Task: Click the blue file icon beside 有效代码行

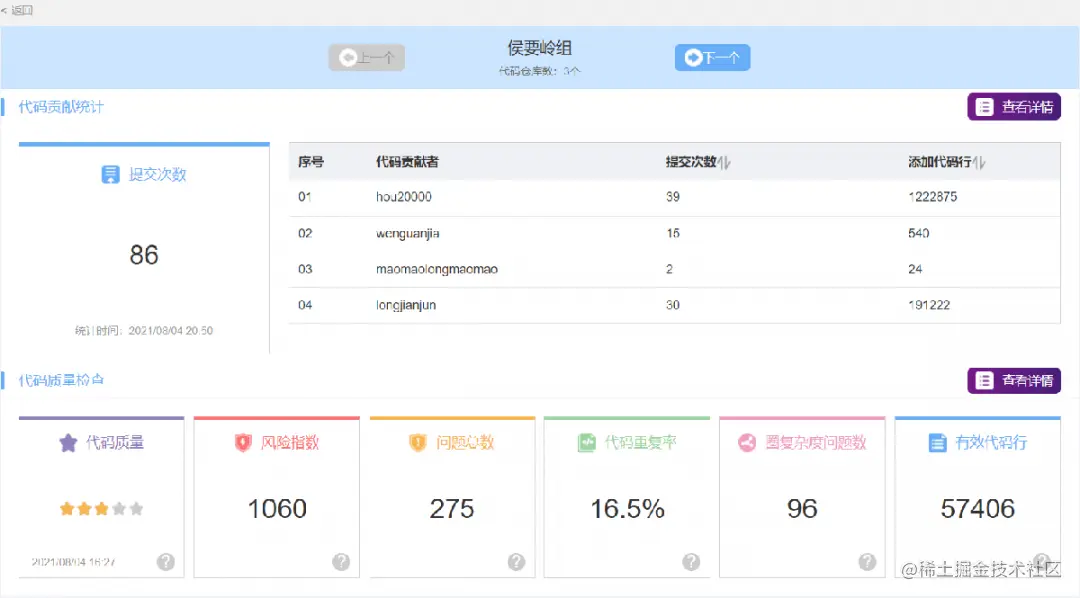Action: pos(937,442)
